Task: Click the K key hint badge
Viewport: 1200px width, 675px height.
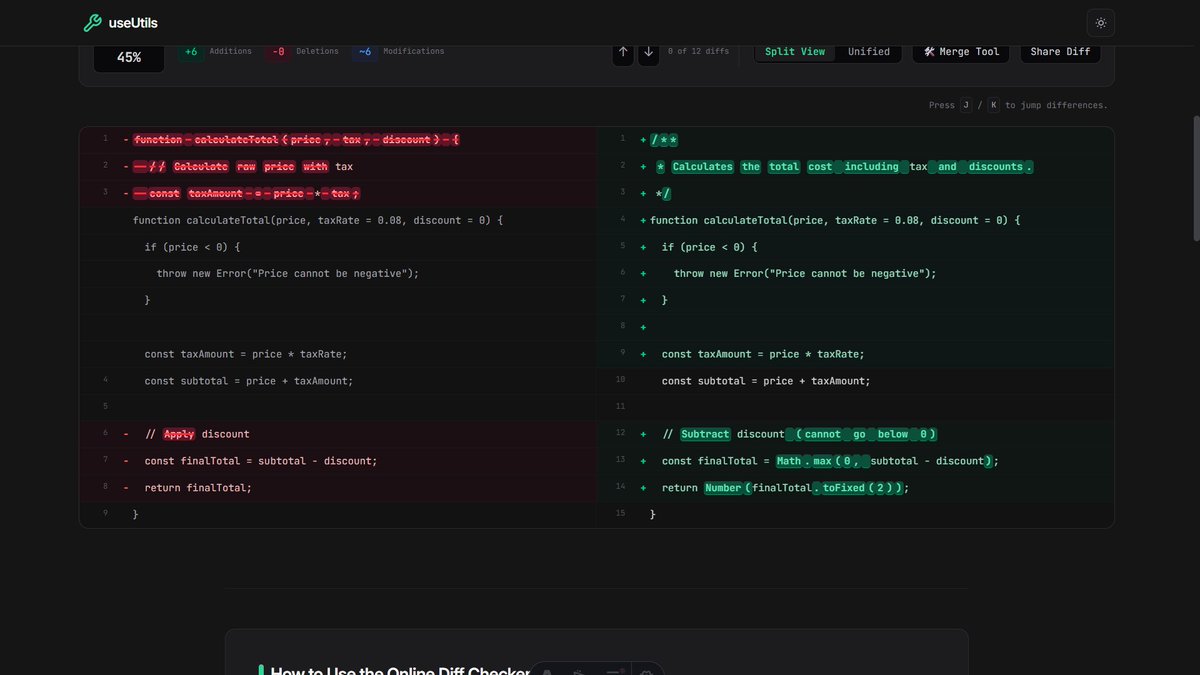Action: pyautogui.click(x=993, y=105)
